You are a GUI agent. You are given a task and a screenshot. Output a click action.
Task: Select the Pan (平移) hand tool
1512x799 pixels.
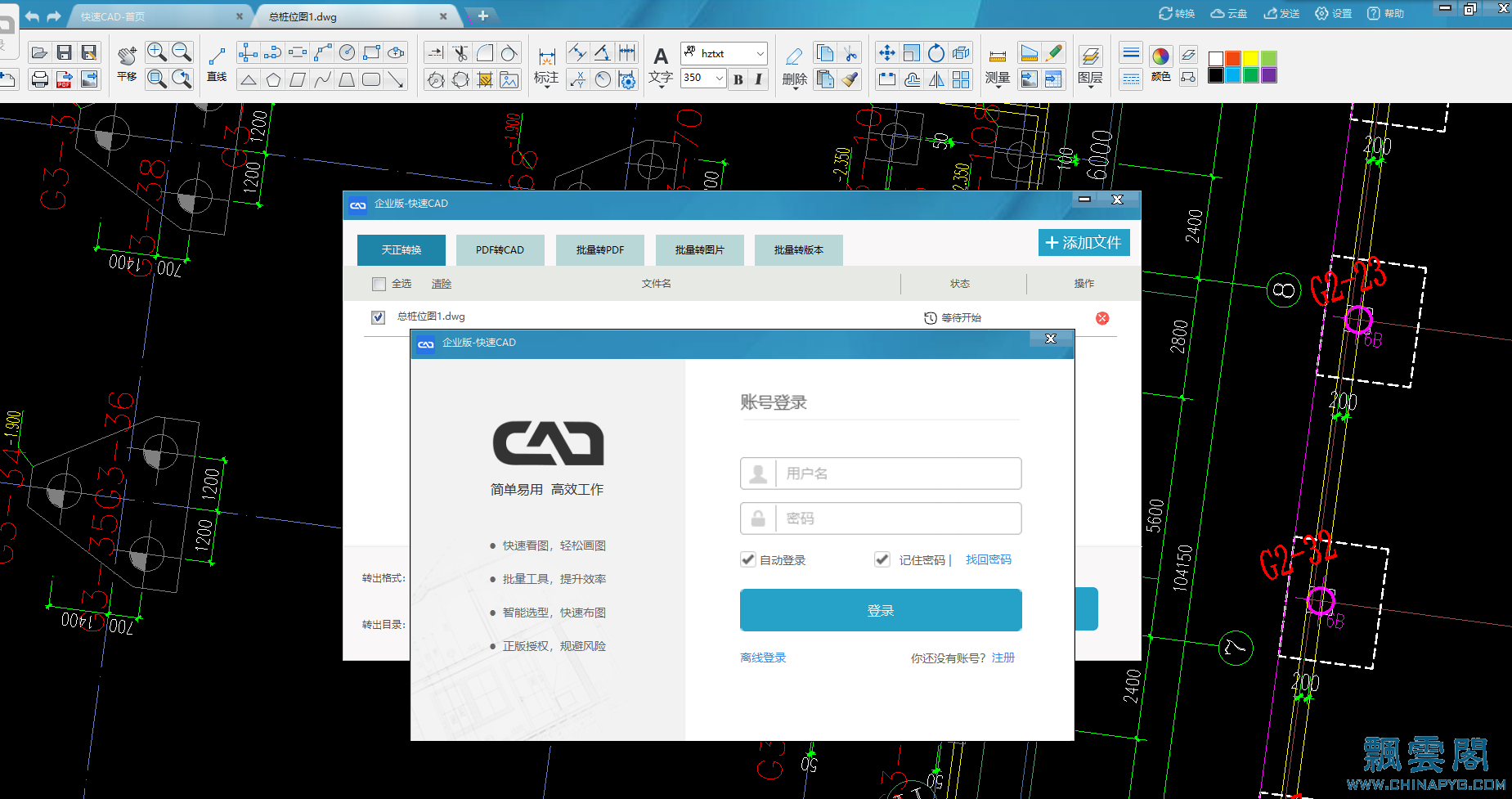tap(127, 63)
